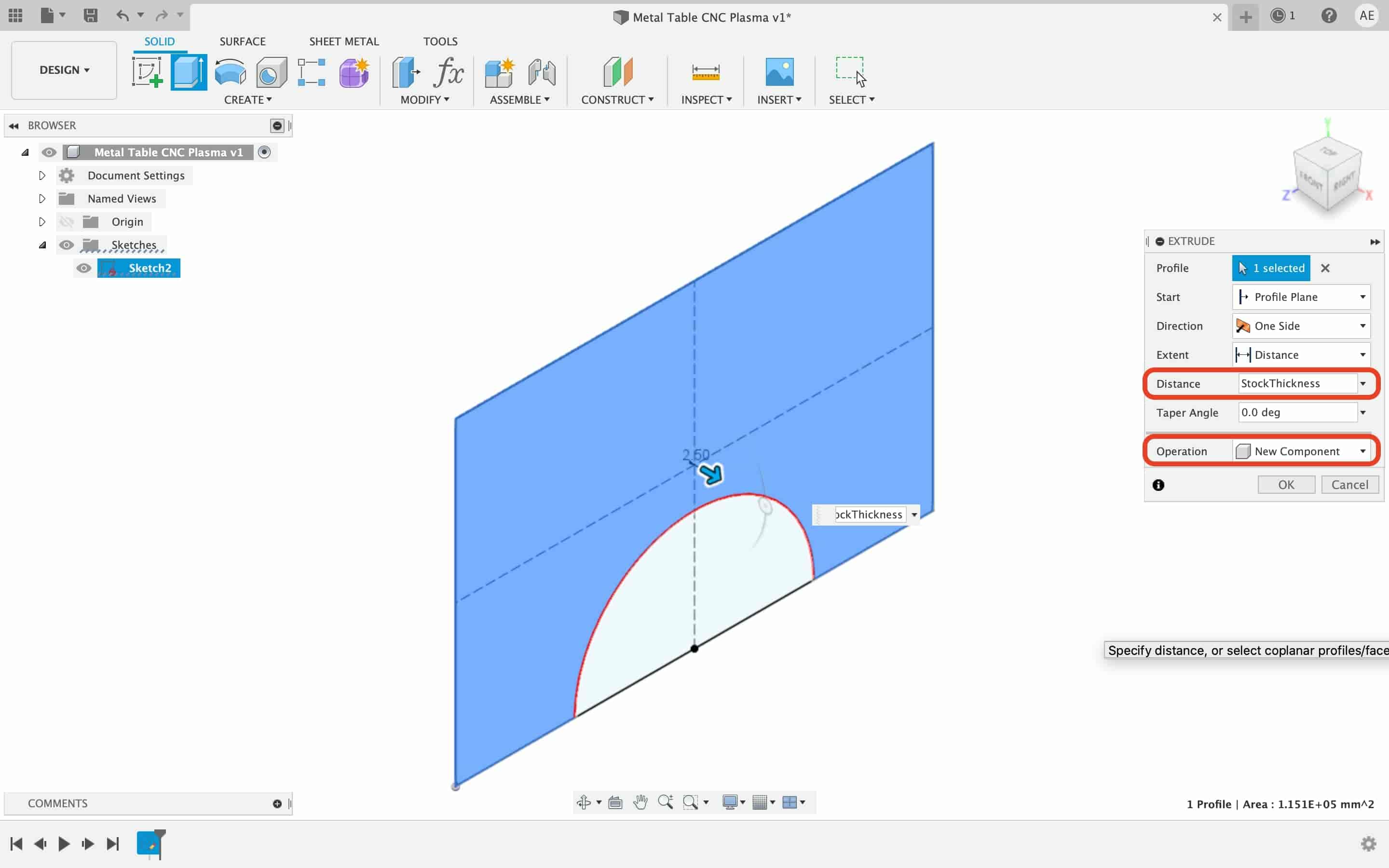Open the data panel grid icon
Screen dimensions: 1389x868
tap(15, 15)
